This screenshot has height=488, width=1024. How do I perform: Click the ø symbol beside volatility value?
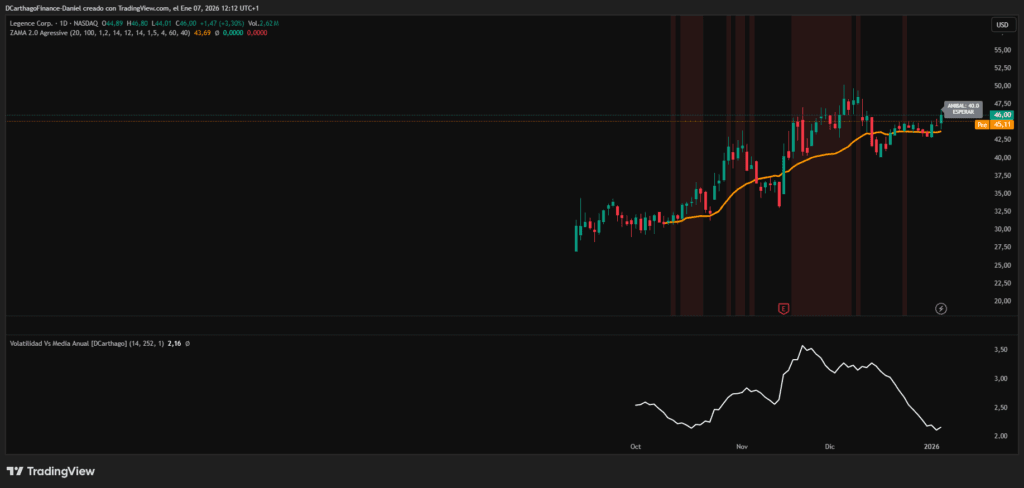188,343
